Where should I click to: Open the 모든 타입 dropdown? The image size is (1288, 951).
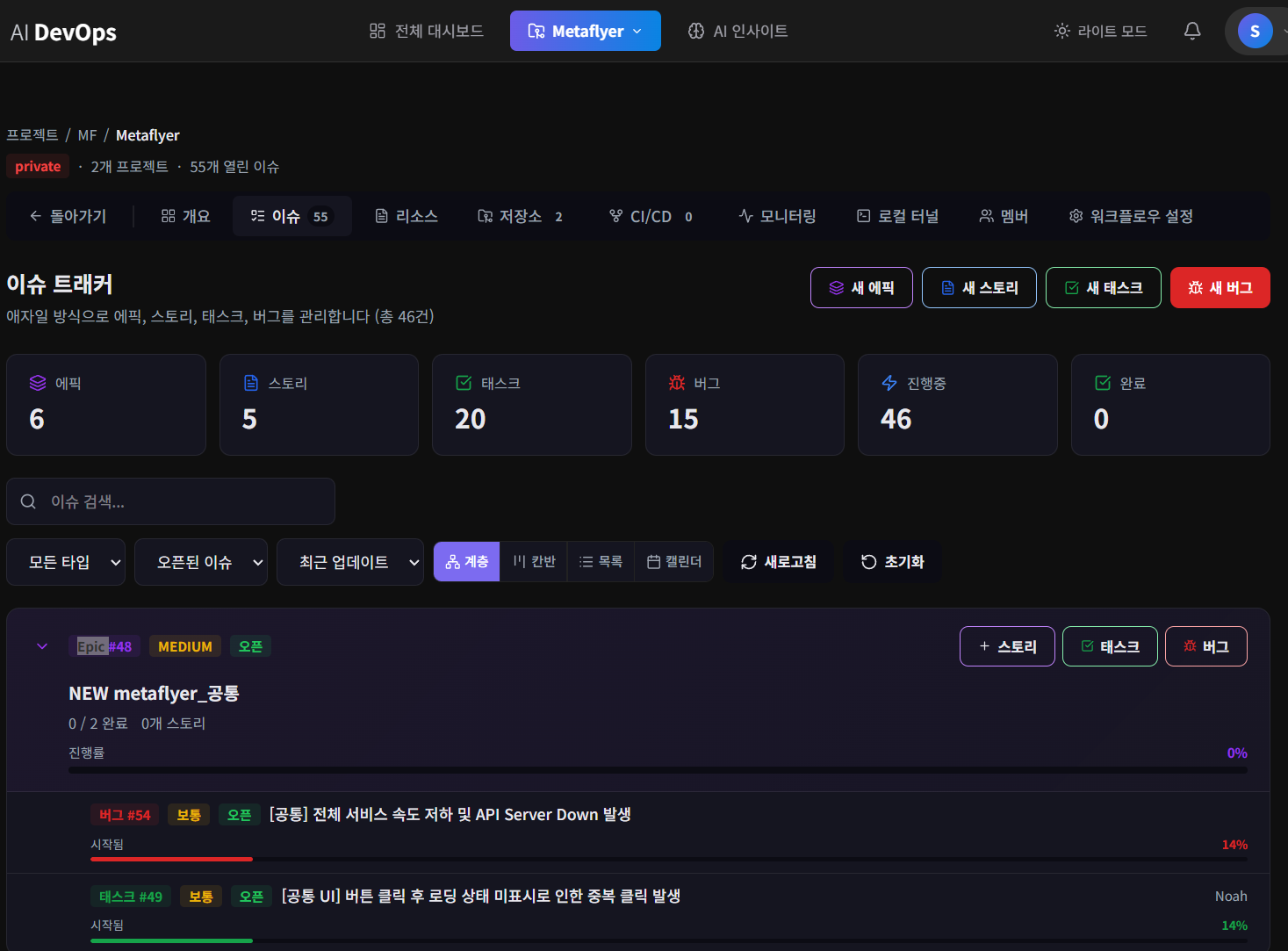tap(66, 562)
